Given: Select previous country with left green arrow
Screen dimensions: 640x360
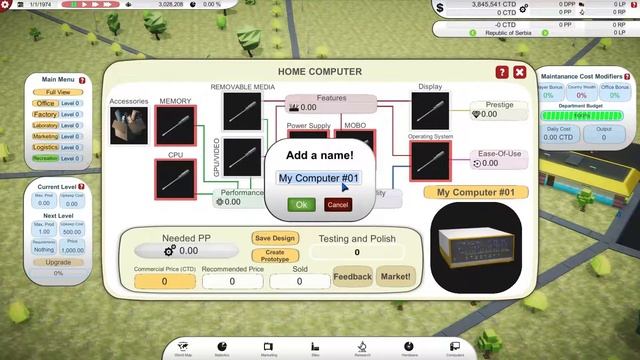Looking at the screenshot, I should pyautogui.click(x=473, y=33).
